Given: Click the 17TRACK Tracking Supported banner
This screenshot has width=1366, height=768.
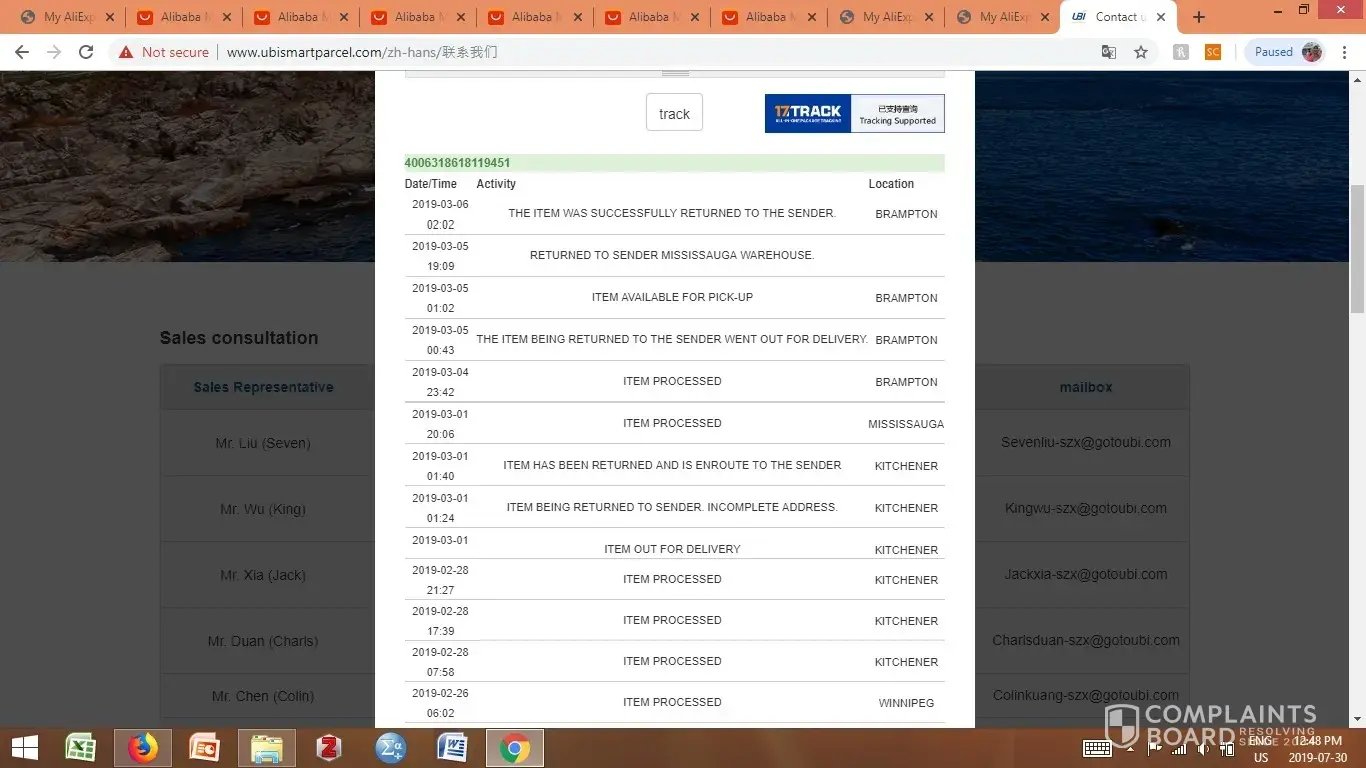Looking at the screenshot, I should coord(854,114).
